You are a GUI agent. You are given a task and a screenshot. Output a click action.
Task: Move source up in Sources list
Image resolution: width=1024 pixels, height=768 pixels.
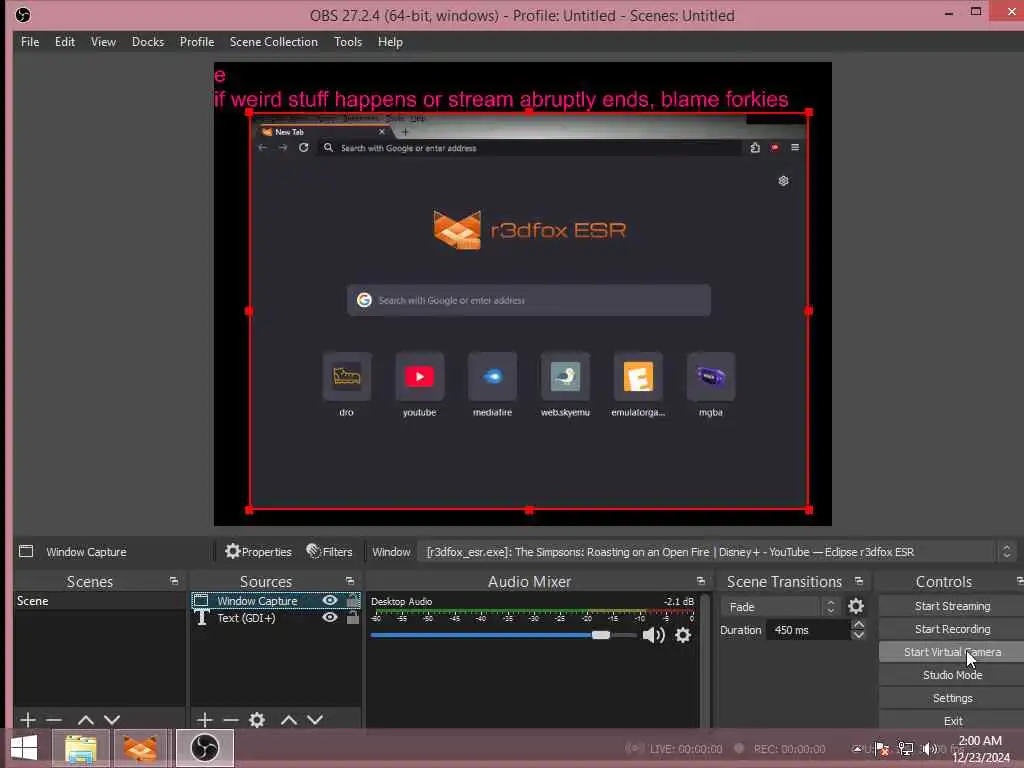tap(289, 720)
